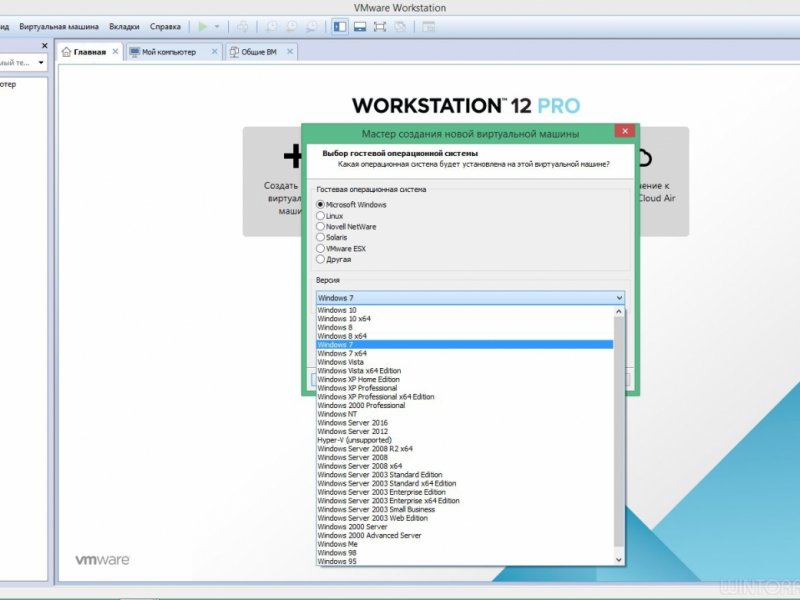Select the Другая radio button

(320, 259)
